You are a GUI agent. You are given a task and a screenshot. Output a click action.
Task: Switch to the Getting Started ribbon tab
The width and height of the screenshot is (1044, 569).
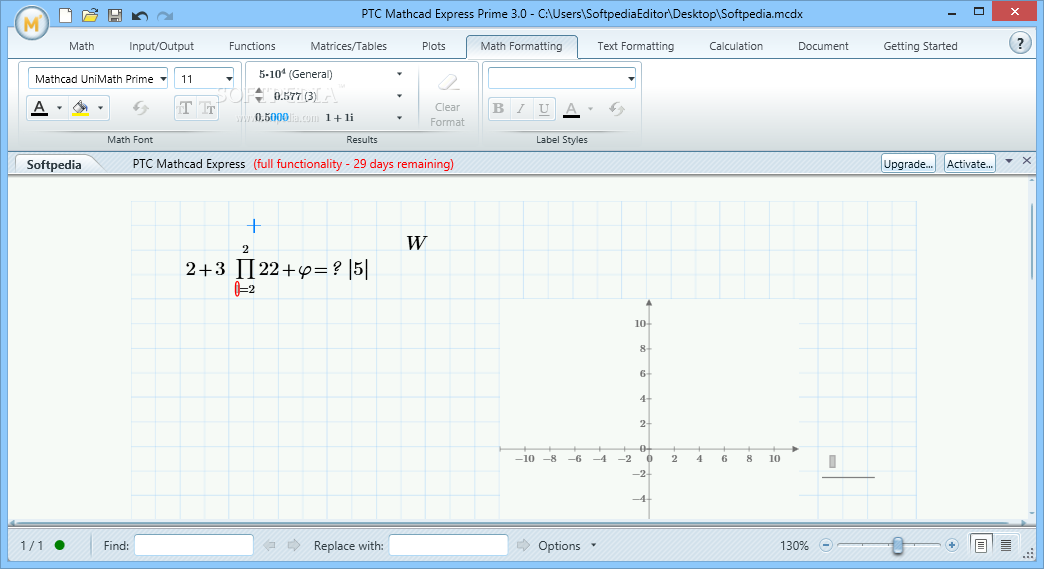920,46
